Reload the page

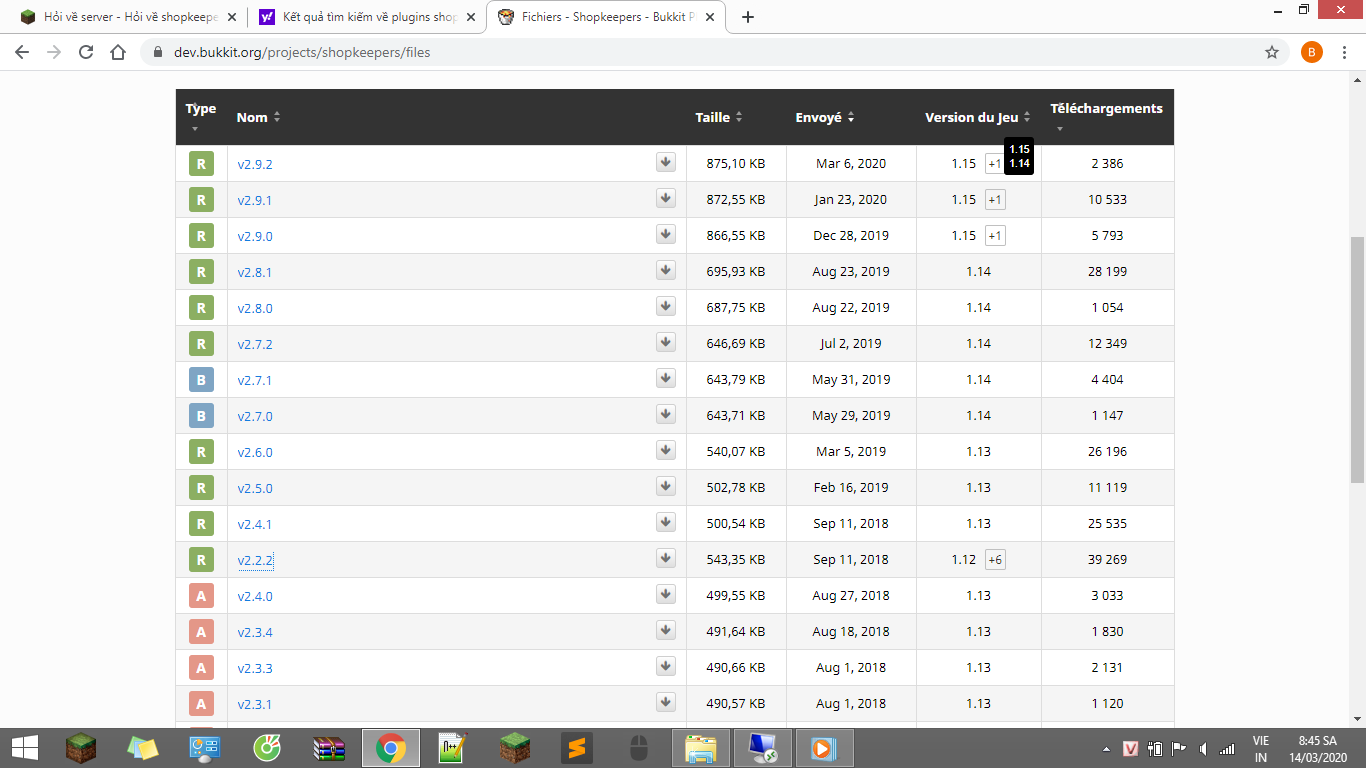pos(86,52)
